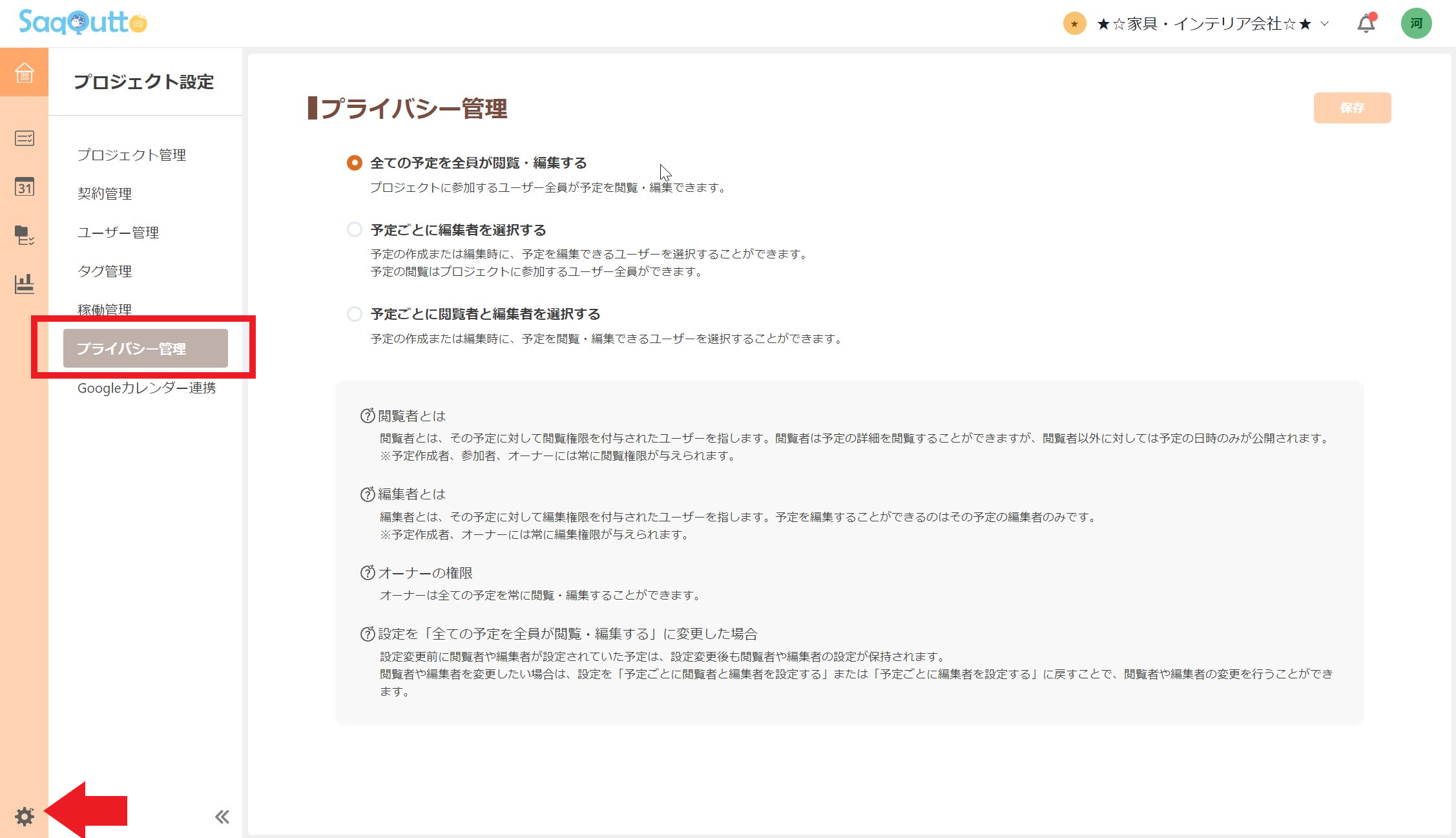
Task: Open プロジェクト管理 from settings menu
Action: [x=132, y=155]
